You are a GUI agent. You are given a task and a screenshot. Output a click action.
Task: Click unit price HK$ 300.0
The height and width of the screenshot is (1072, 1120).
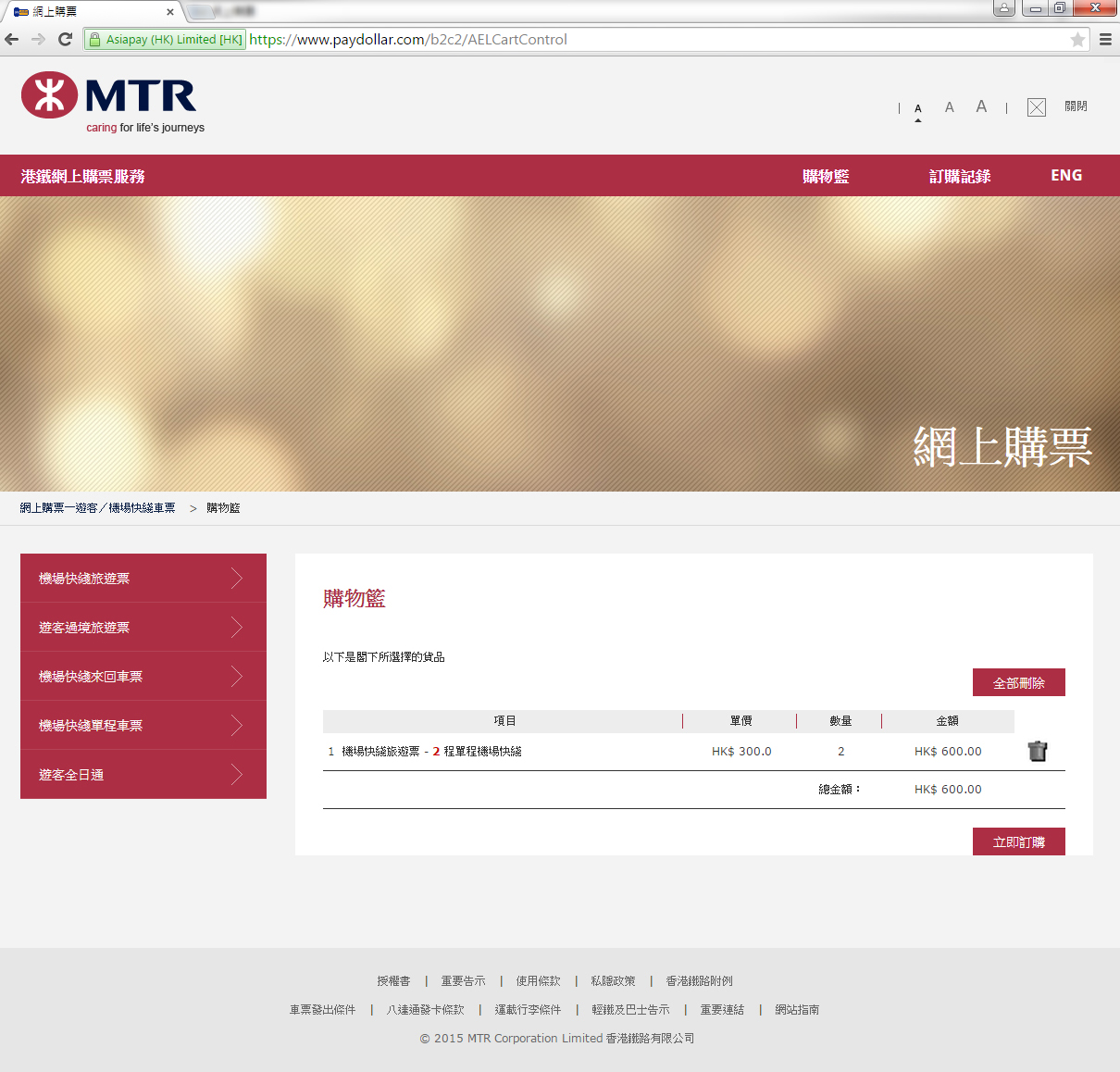[741, 751]
